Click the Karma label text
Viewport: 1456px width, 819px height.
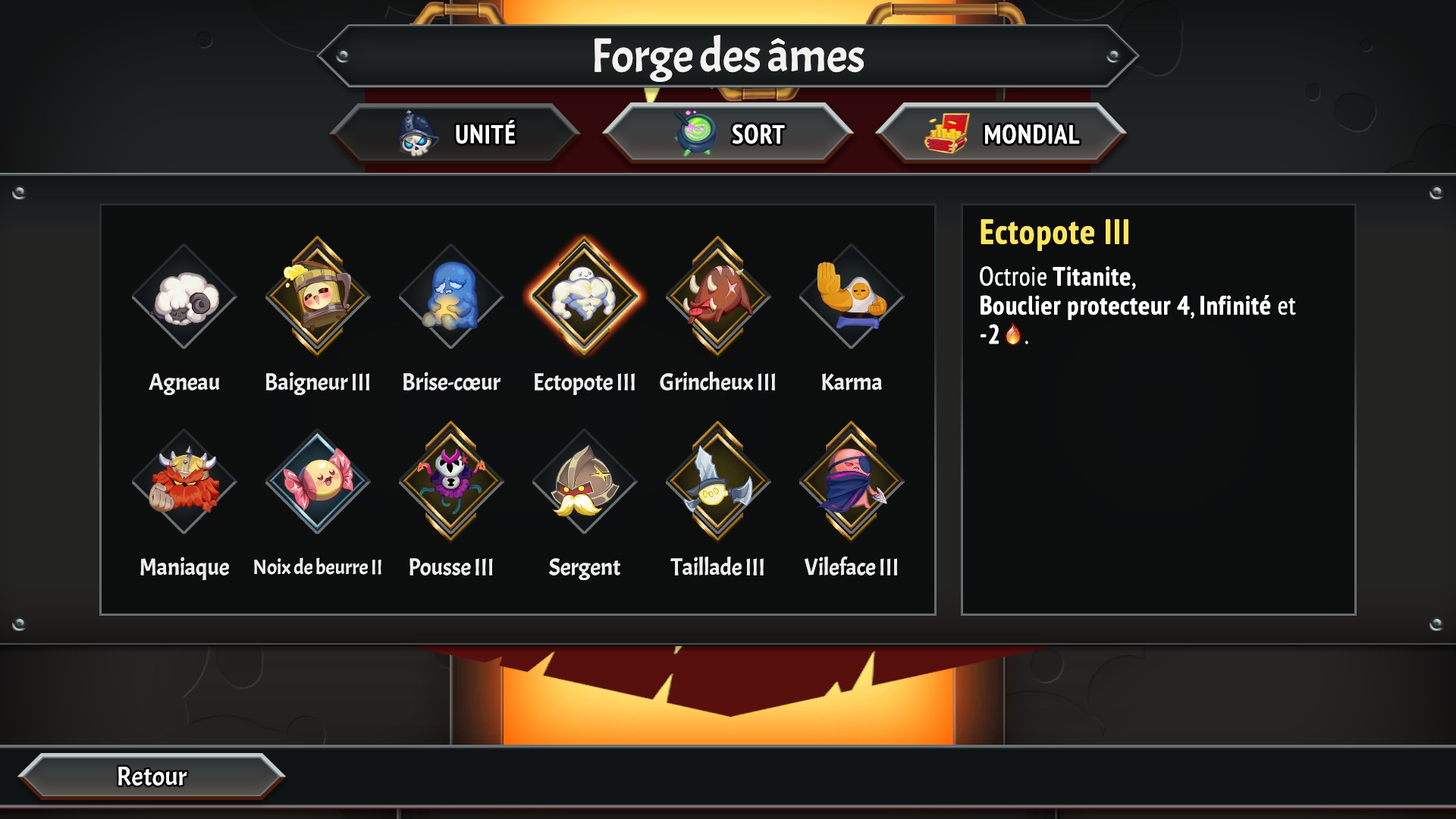pos(851,381)
